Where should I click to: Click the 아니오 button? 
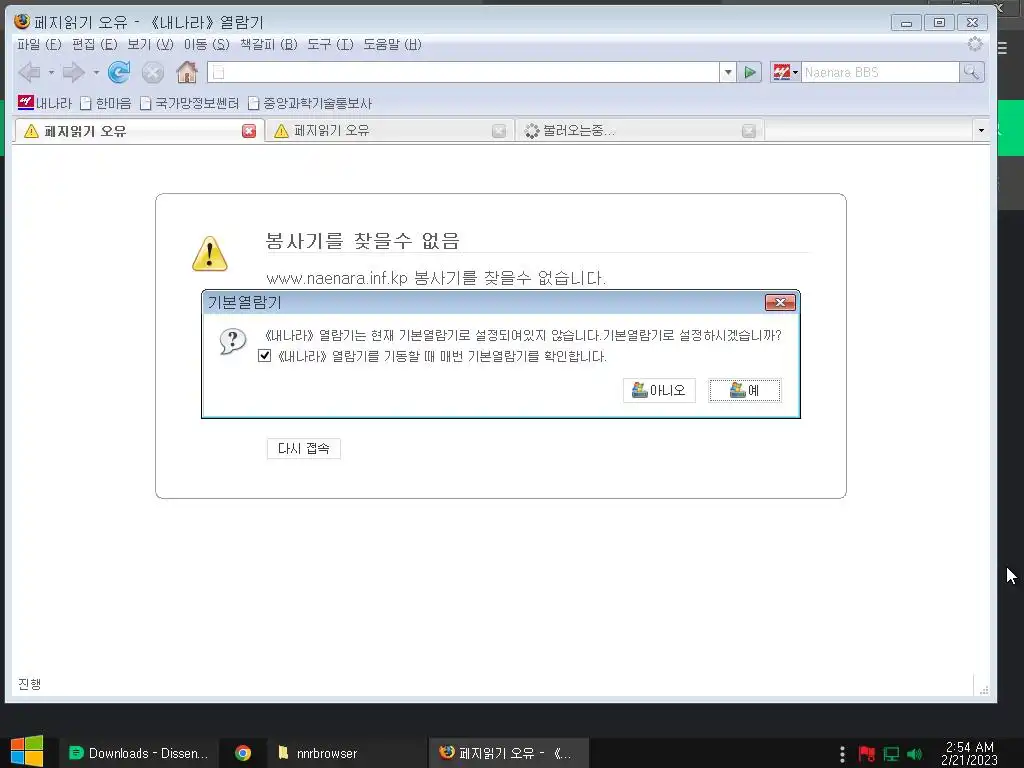(659, 391)
